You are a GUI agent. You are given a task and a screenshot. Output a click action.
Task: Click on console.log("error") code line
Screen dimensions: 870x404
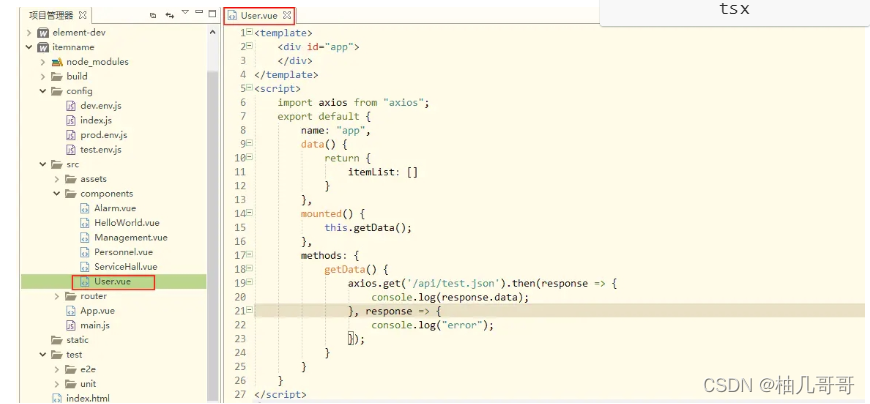click(x=432, y=325)
